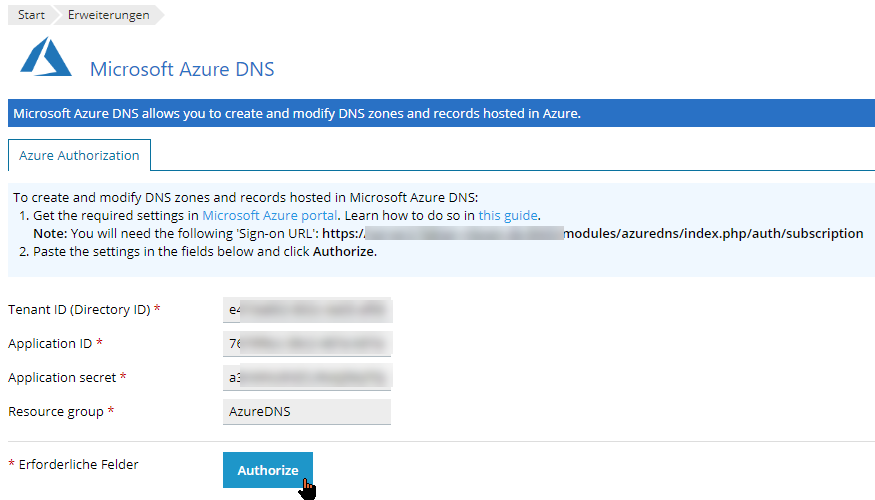Click the 'Application secret' label

coord(62,378)
